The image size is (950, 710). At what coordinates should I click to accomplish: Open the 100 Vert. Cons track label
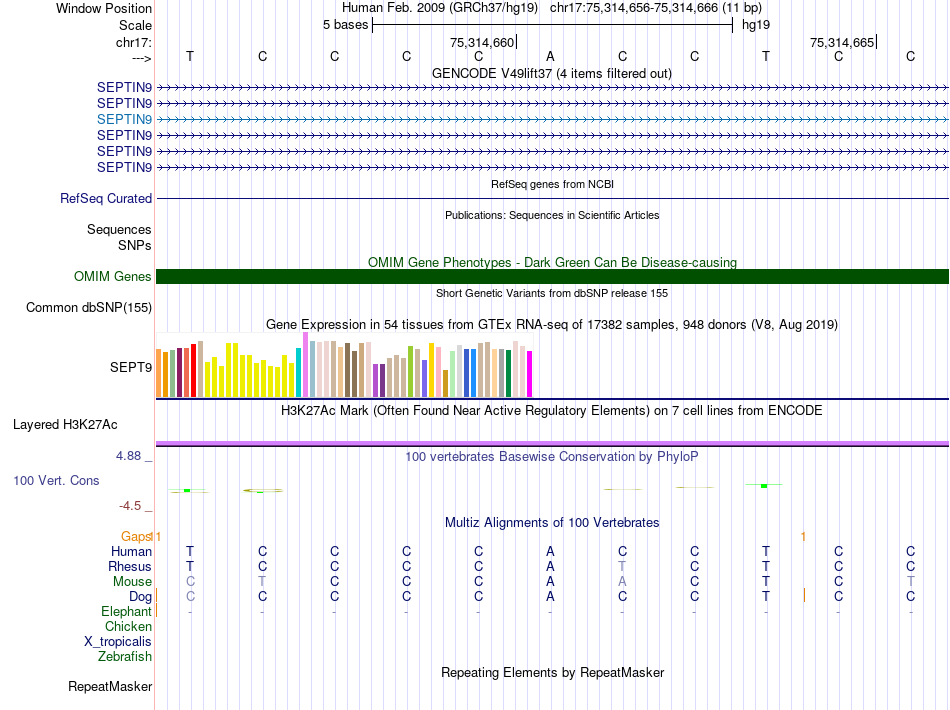tap(56, 480)
